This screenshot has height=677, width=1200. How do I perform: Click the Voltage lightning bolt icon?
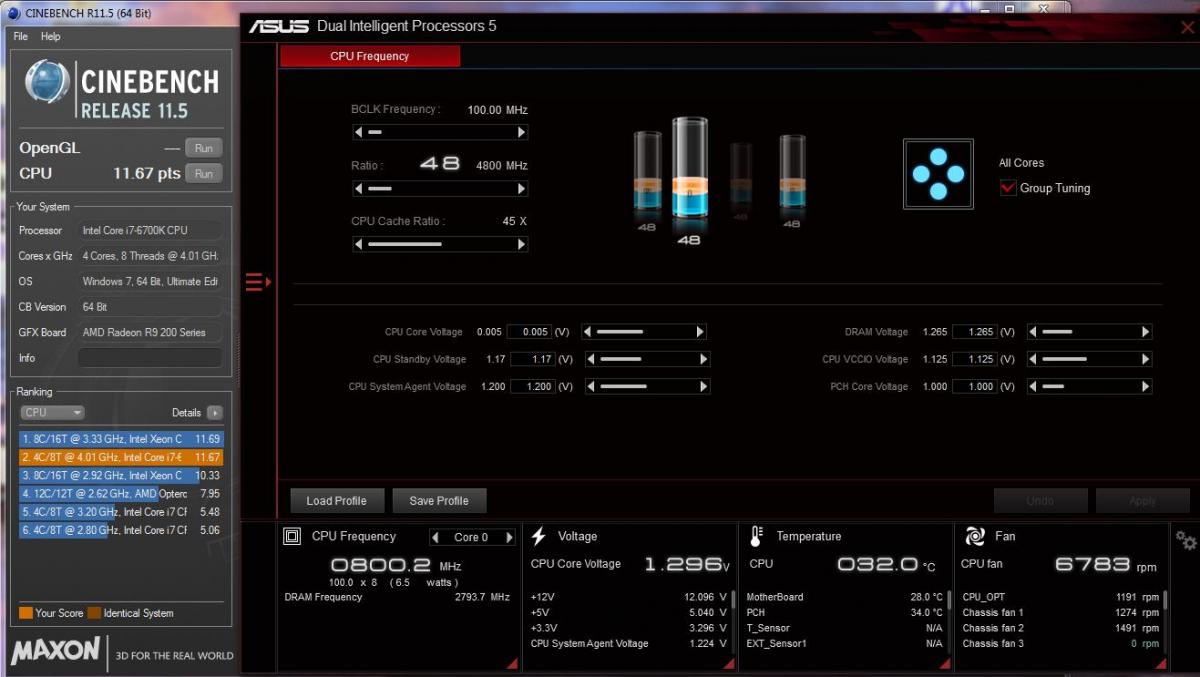[x=539, y=536]
